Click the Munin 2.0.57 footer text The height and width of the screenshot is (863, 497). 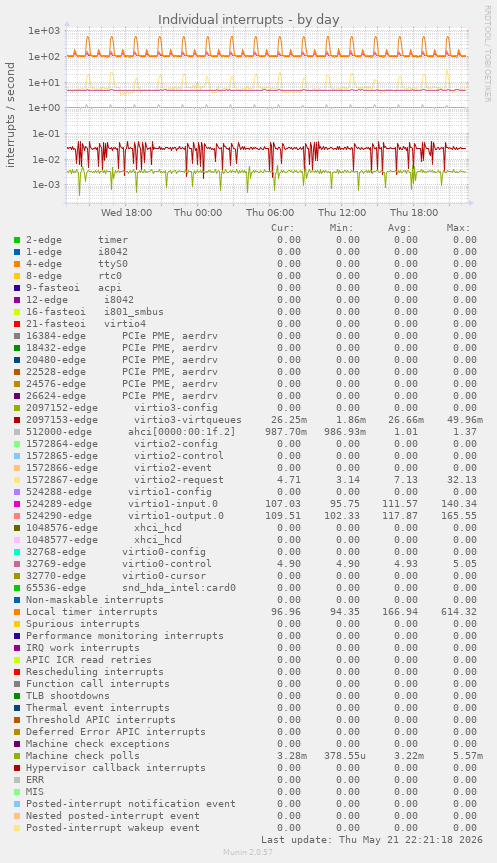pyautogui.click(x=248, y=852)
